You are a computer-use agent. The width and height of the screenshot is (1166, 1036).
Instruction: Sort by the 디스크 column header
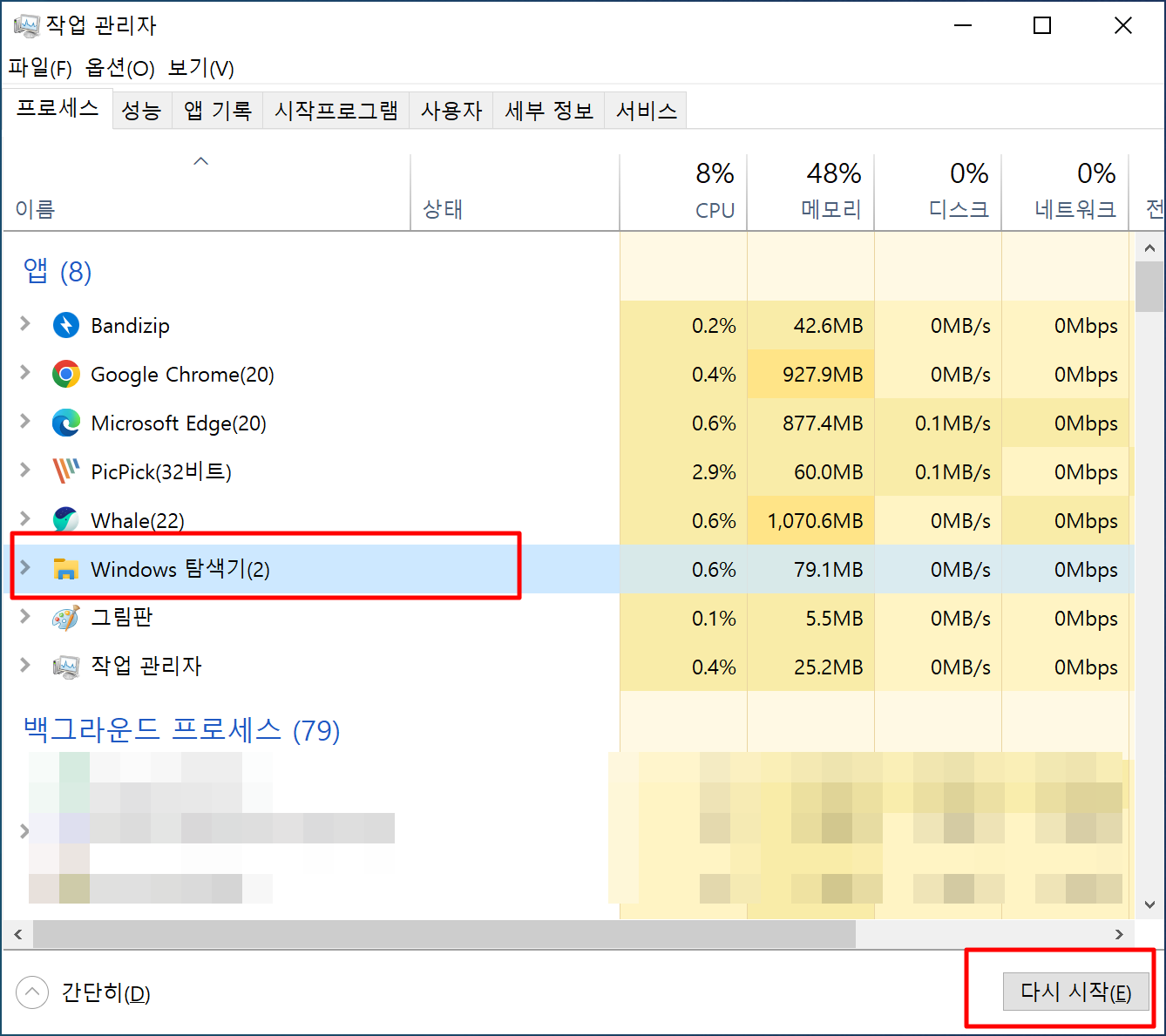(938, 193)
